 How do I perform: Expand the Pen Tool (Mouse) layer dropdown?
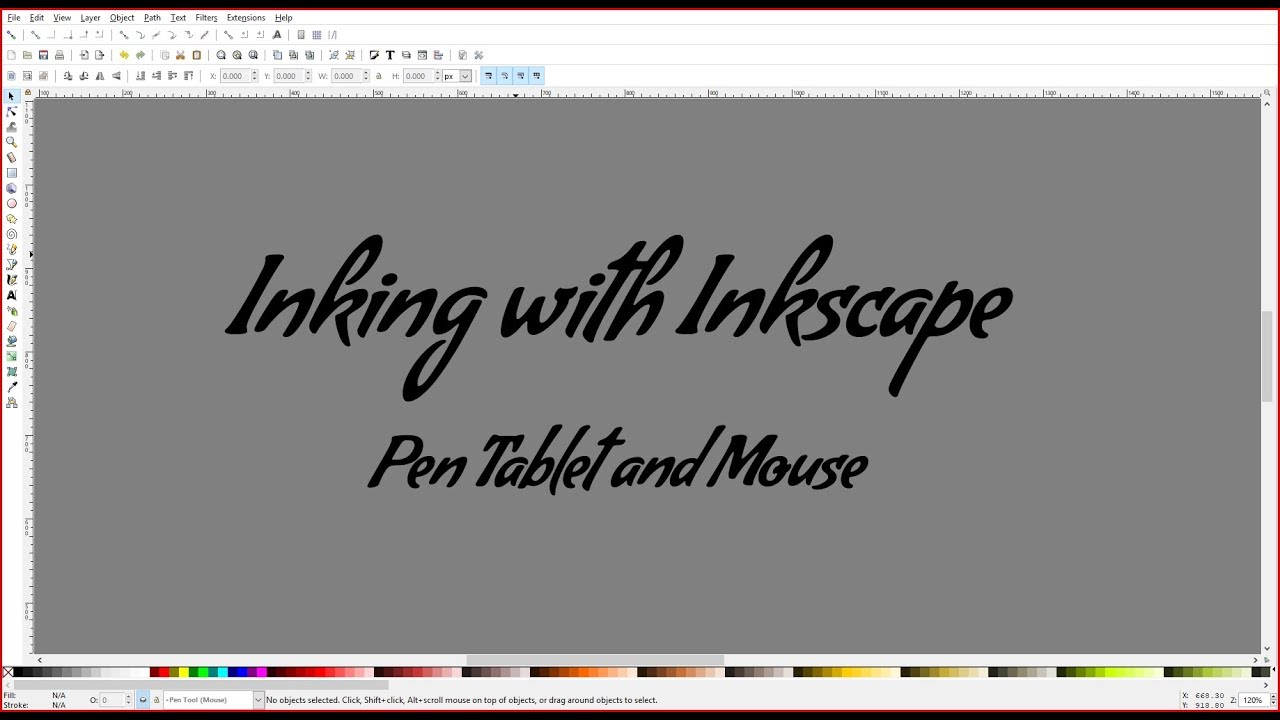click(x=259, y=700)
